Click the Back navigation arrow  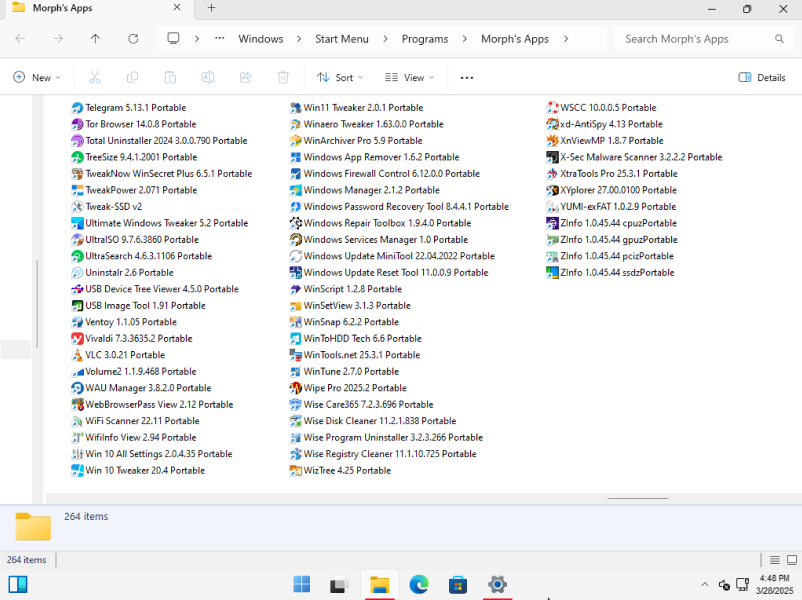click(20, 39)
